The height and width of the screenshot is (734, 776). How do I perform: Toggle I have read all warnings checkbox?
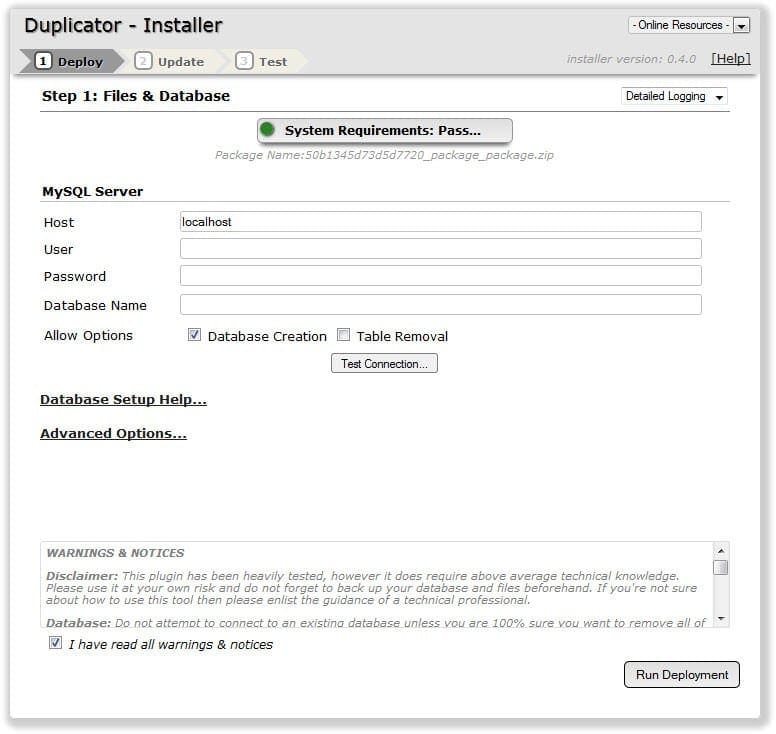click(55, 643)
